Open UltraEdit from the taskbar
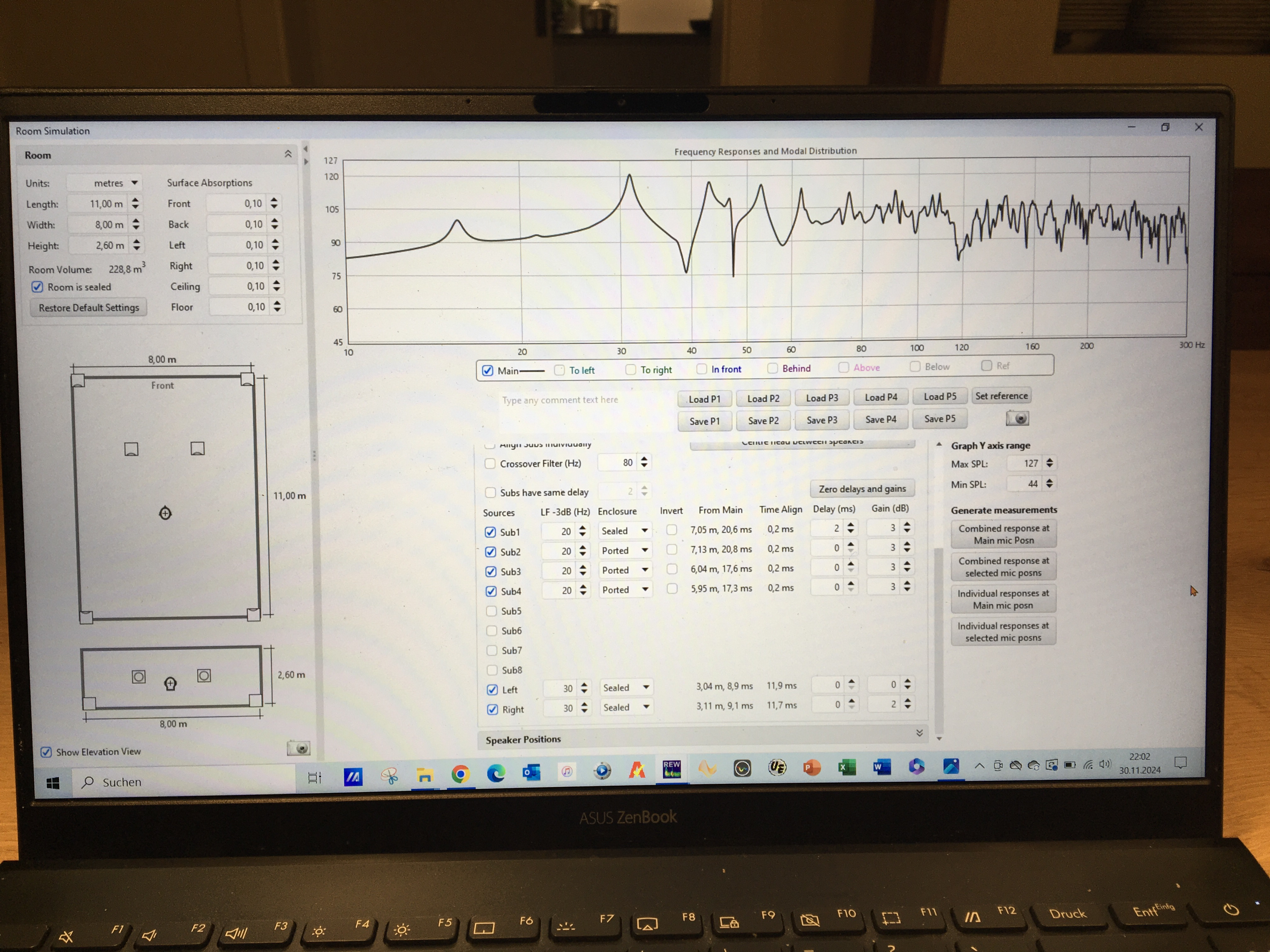The height and width of the screenshot is (952, 1270). click(777, 767)
